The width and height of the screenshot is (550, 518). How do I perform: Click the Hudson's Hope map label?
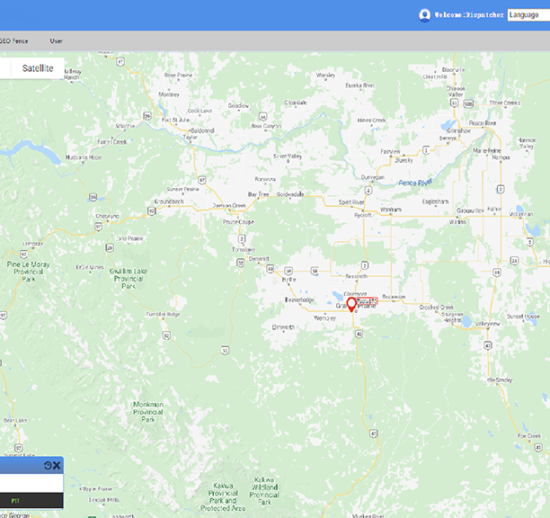tap(83, 157)
